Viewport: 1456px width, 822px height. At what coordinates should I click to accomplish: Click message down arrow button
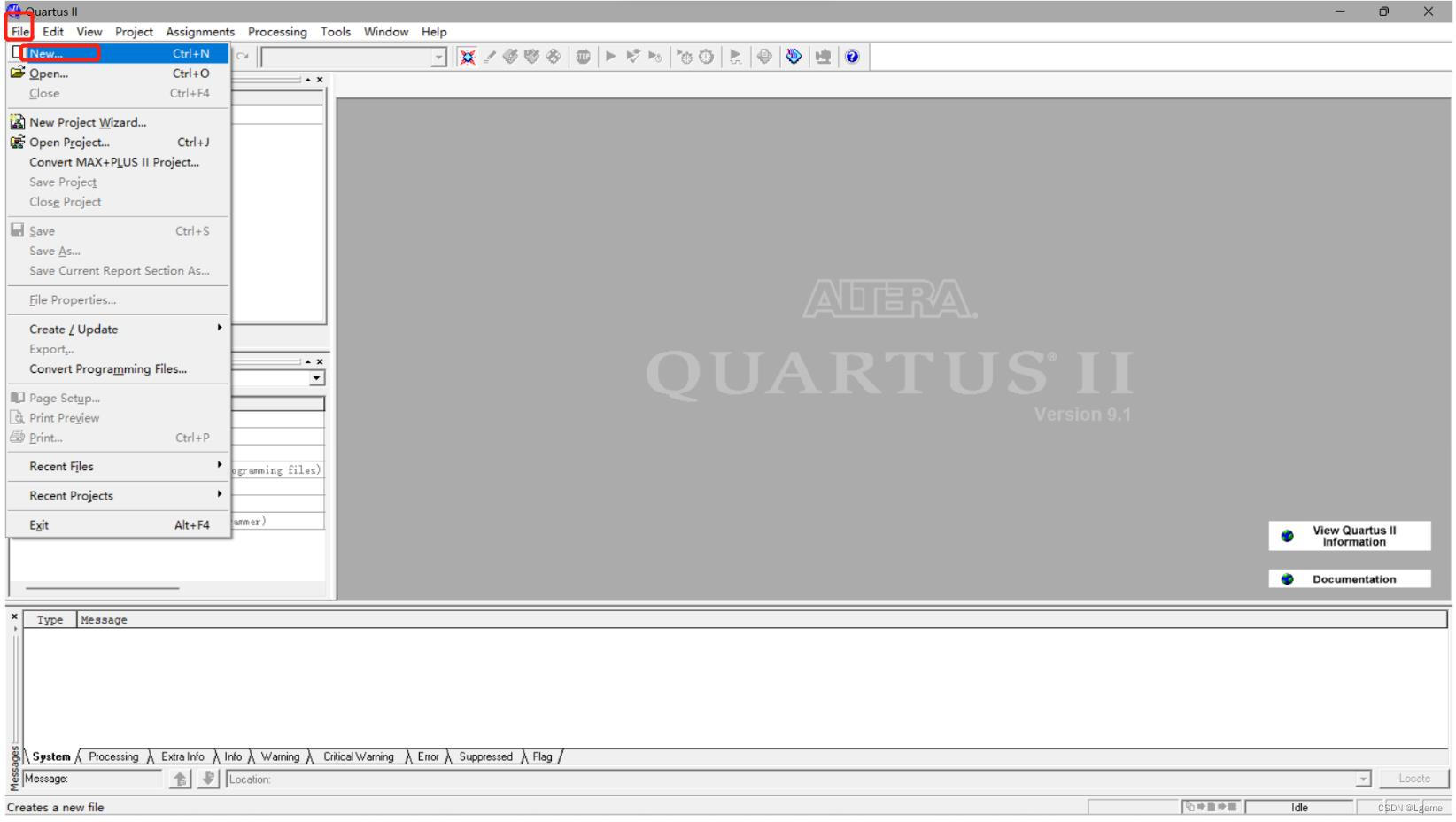click(208, 779)
